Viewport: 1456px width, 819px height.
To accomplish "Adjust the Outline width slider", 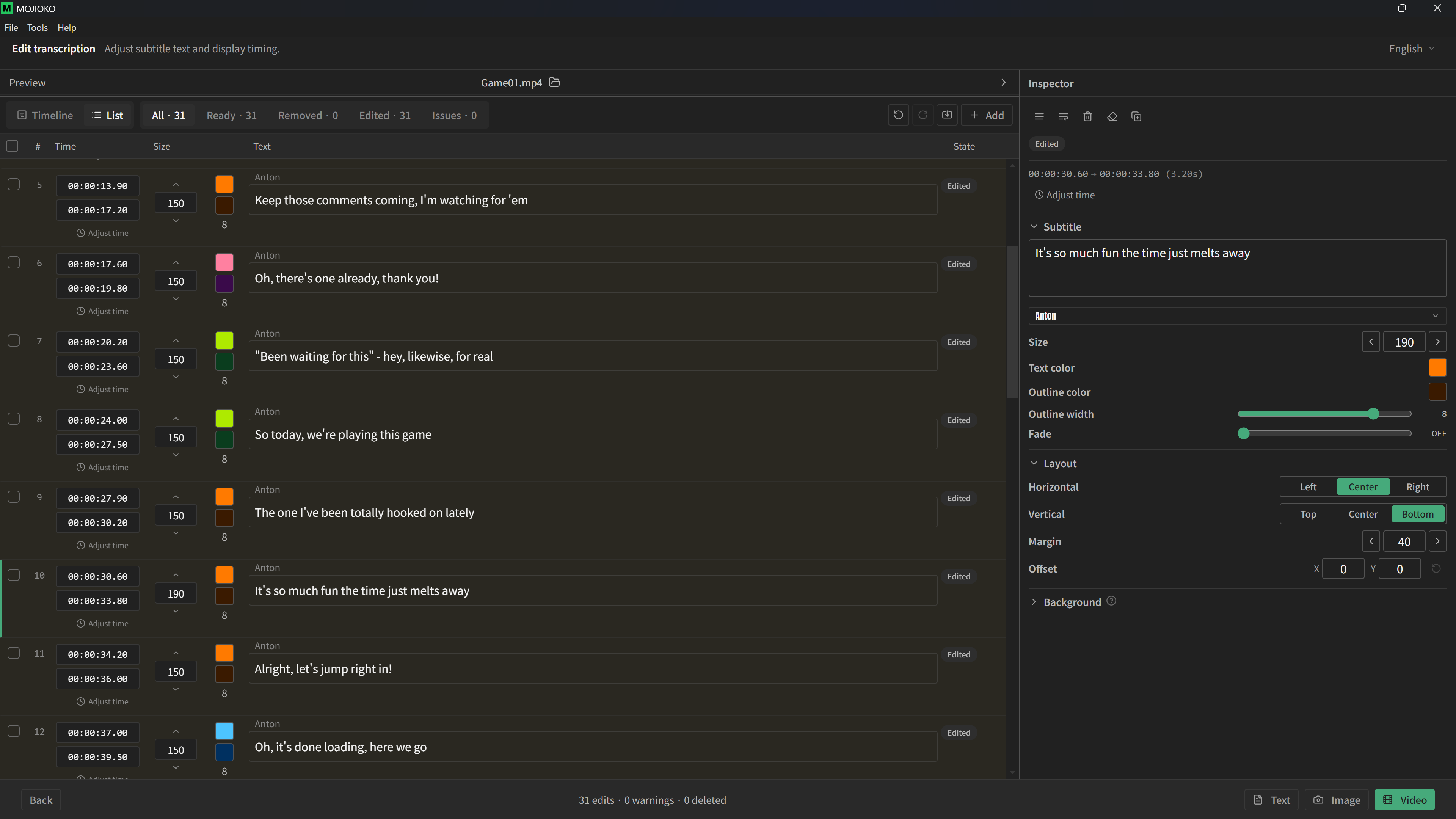I will pos(1324,414).
